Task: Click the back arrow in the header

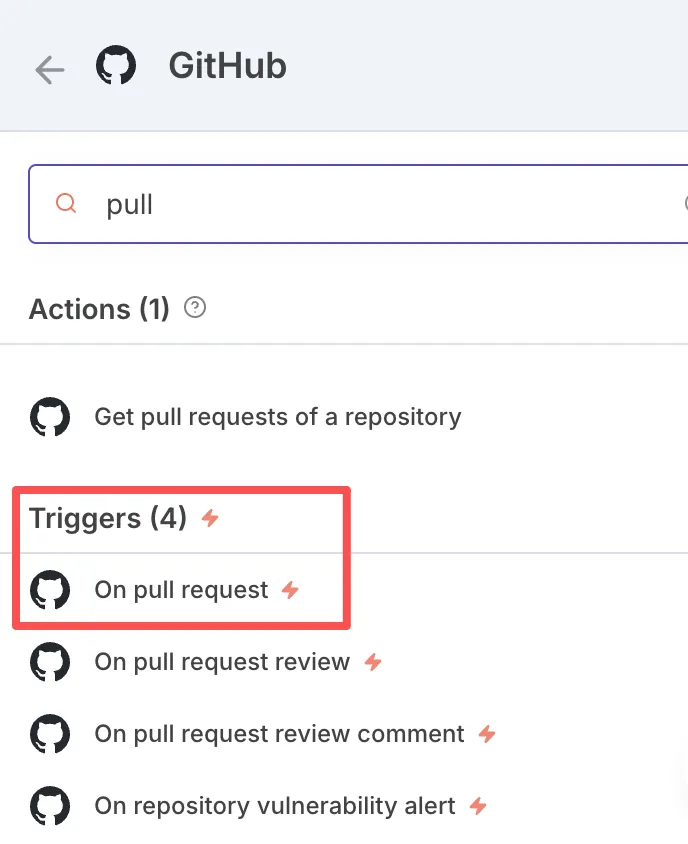Action: coord(49,69)
